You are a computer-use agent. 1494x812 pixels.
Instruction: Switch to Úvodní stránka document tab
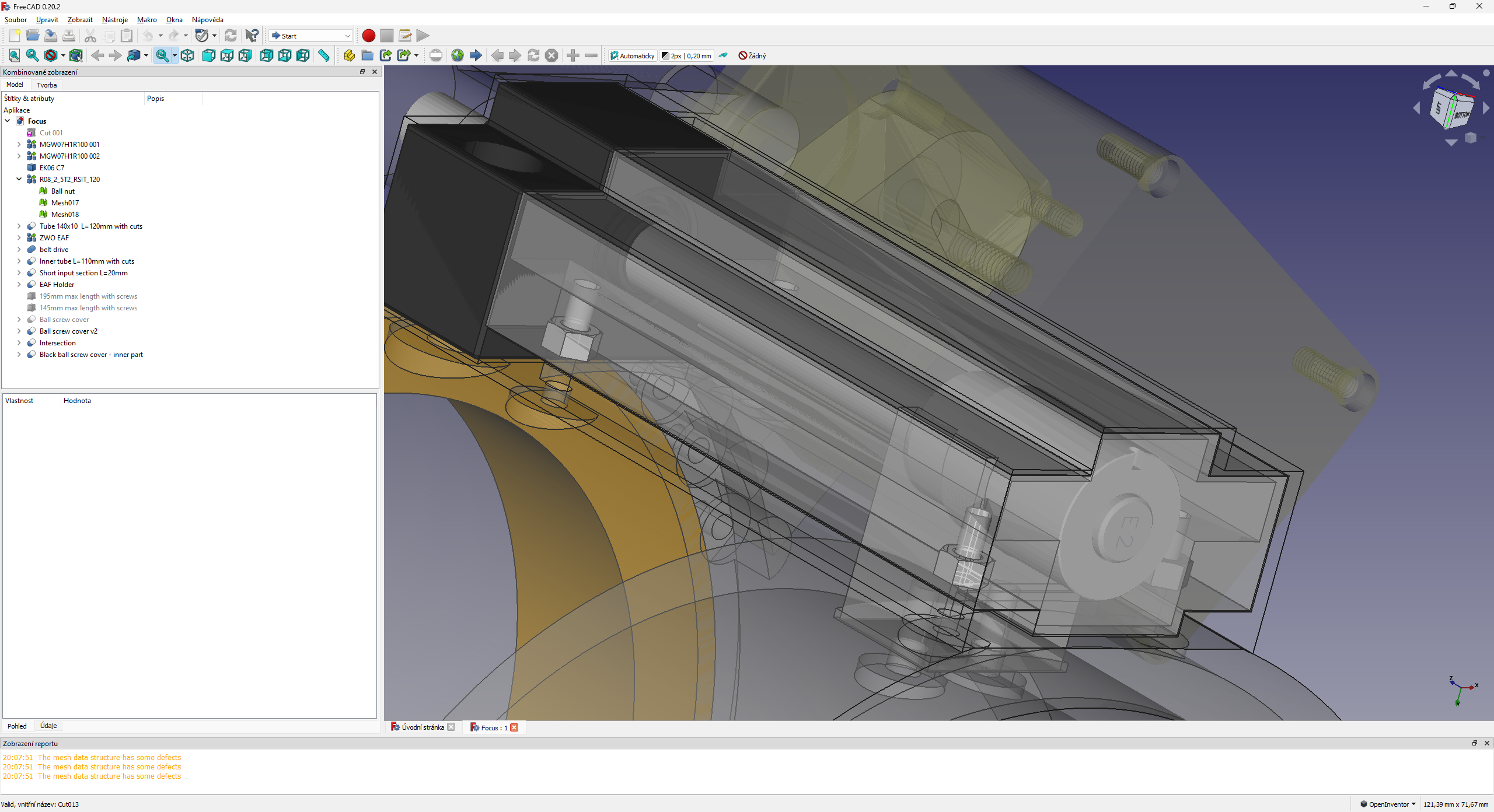click(421, 727)
